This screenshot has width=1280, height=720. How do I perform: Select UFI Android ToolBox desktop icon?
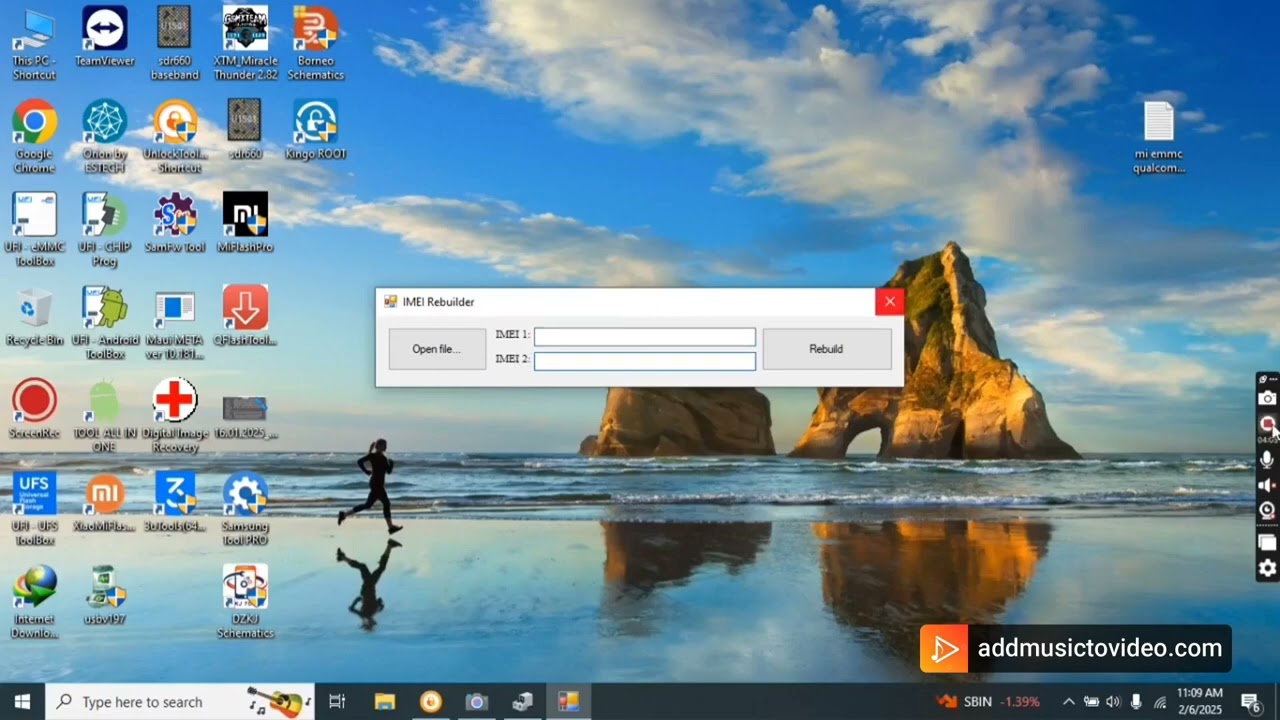click(105, 323)
